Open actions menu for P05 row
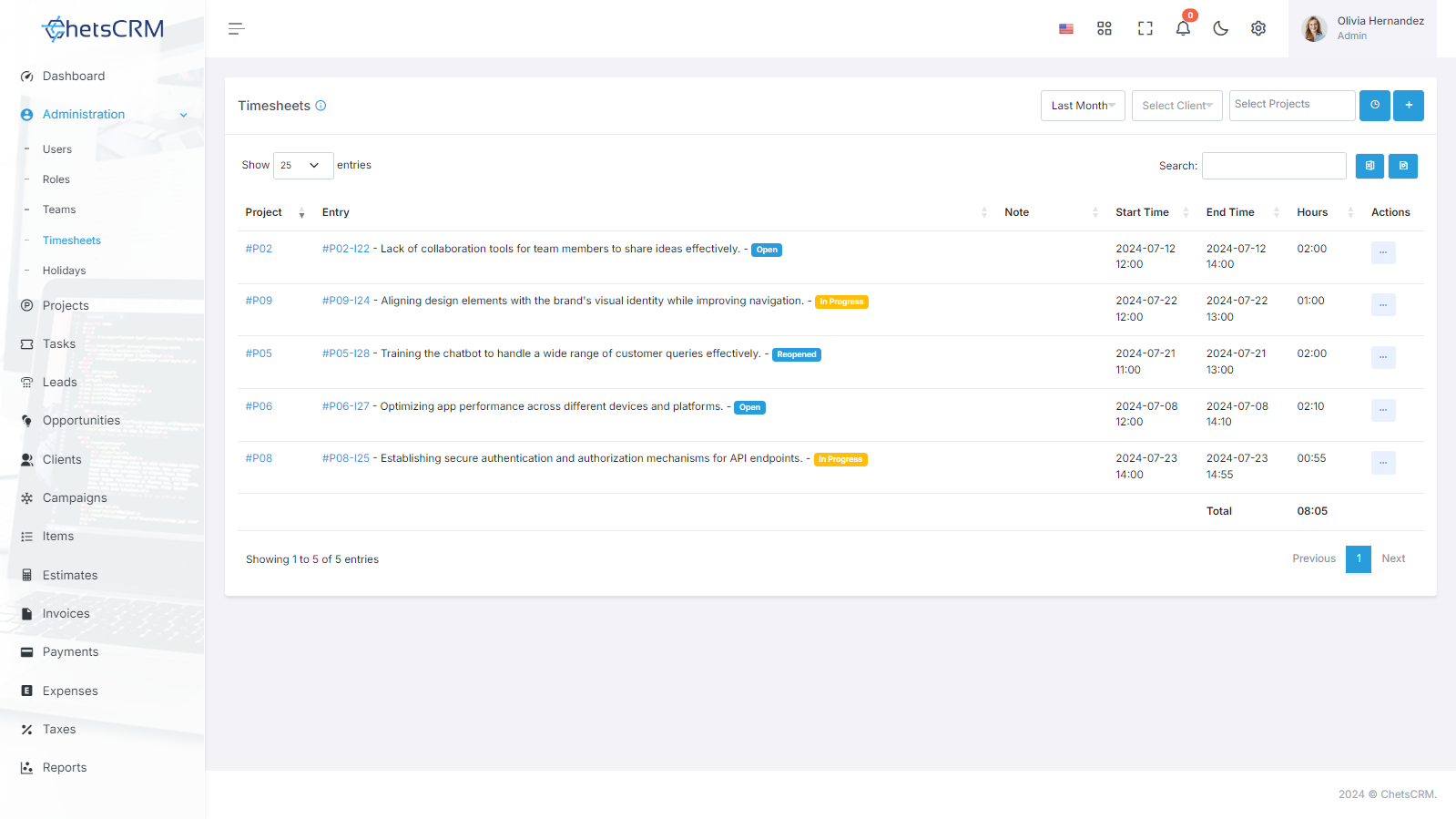The image size is (1456, 819). [1383, 357]
